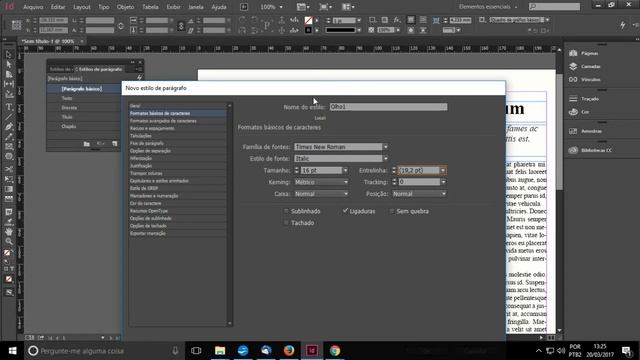Select the Selection tool in the toolbox
This screenshot has height=360, width=640.
pos(9,55)
